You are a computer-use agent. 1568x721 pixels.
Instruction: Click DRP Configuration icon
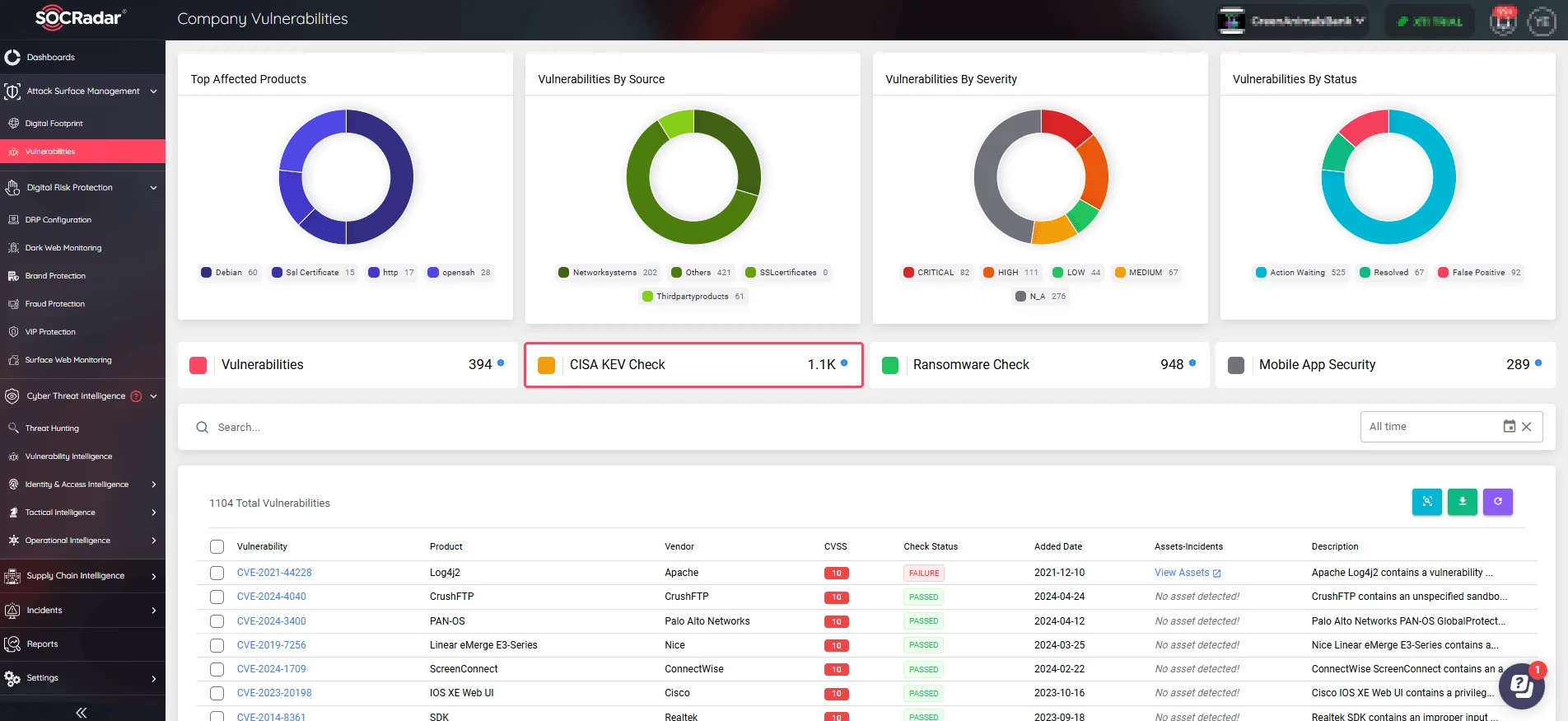pos(13,220)
